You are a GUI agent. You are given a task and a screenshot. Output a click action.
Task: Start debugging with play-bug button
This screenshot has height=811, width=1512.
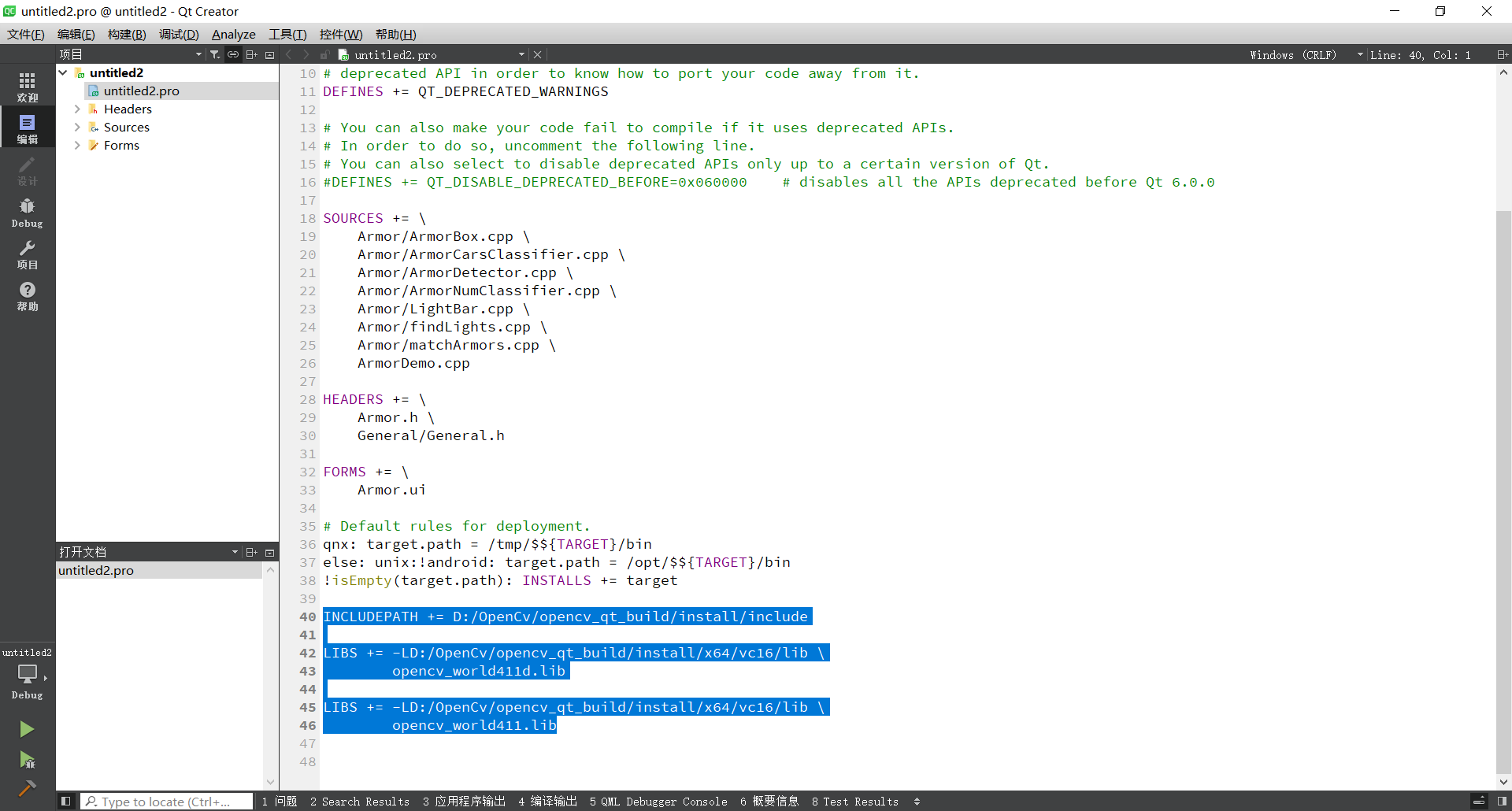click(x=27, y=760)
